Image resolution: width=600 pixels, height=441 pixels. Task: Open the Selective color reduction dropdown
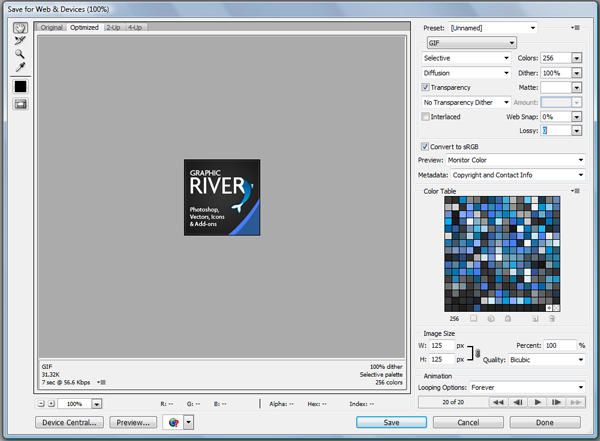(466, 58)
